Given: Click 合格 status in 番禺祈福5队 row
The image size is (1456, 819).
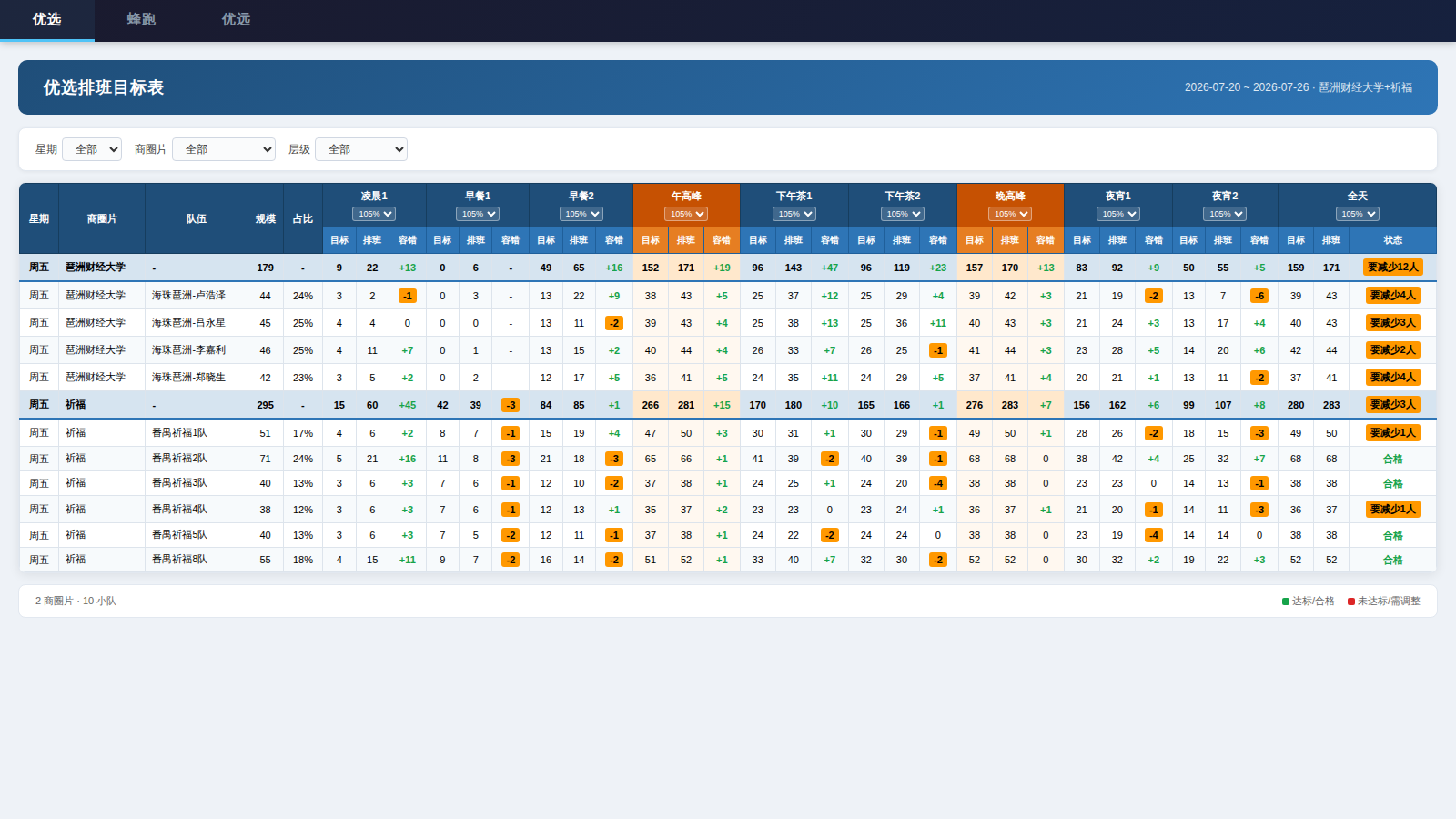Looking at the screenshot, I should (1393, 536).
